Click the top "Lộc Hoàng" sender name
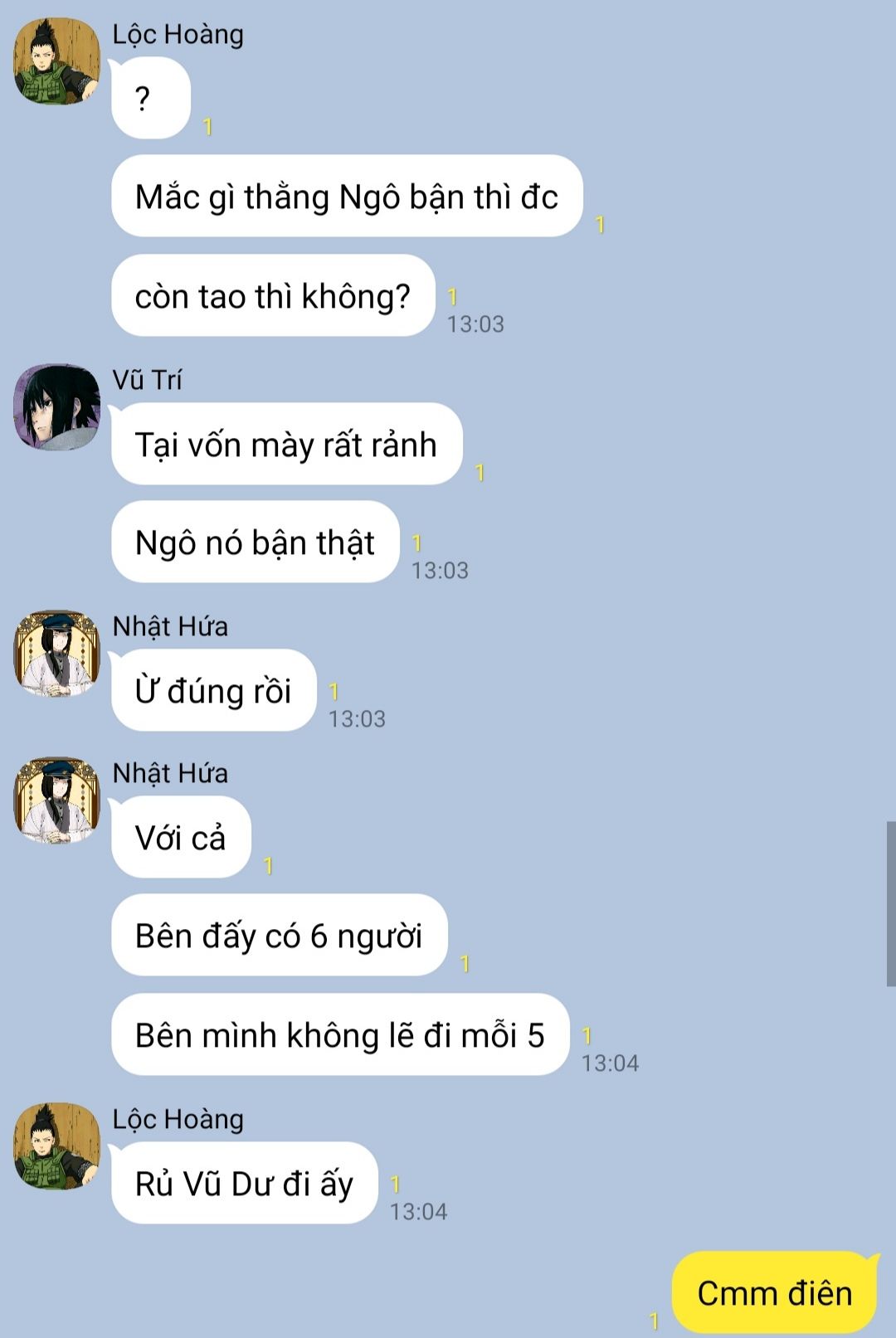 [178, 34]
